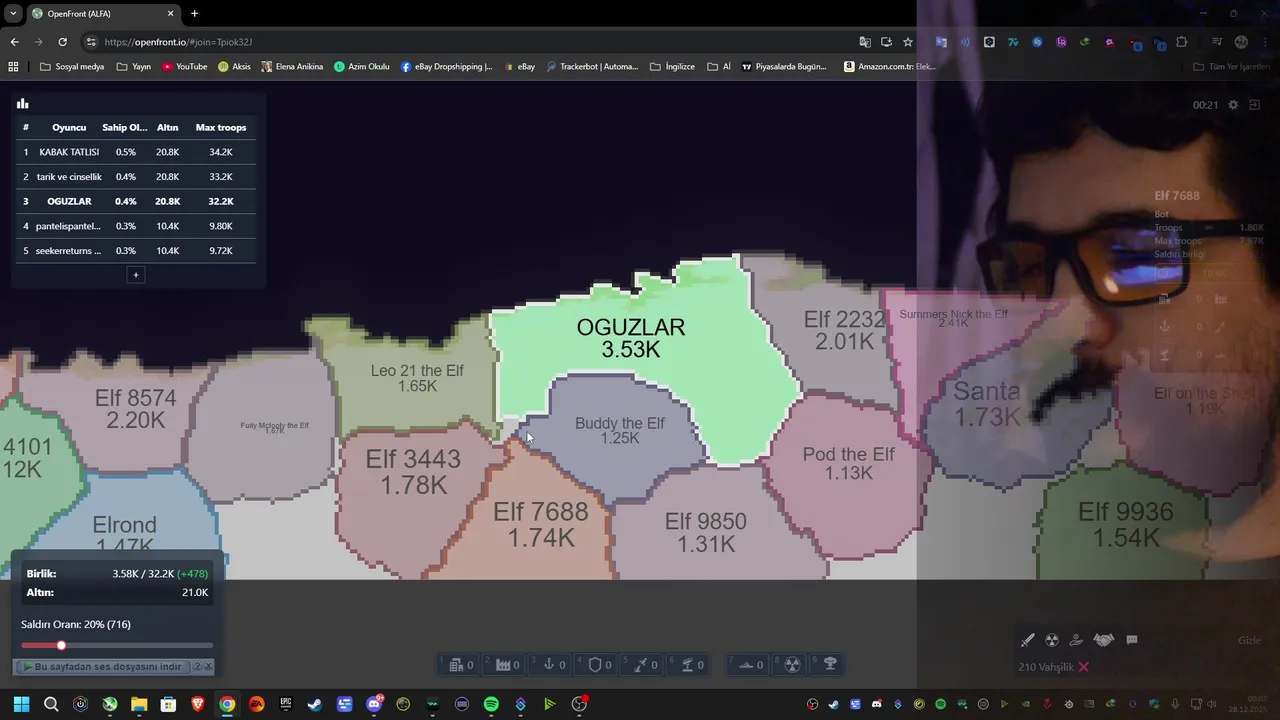Image resolution: width=1280 pixels, height=720 pixels.
Task: Open the Trackerbot bookmark
Action: [591, 67]
